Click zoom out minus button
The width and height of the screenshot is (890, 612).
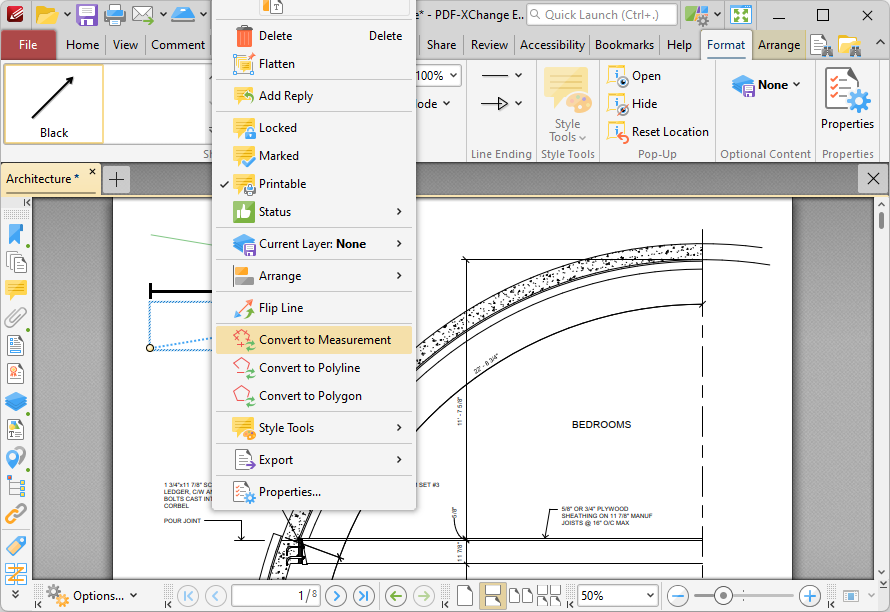678,596
